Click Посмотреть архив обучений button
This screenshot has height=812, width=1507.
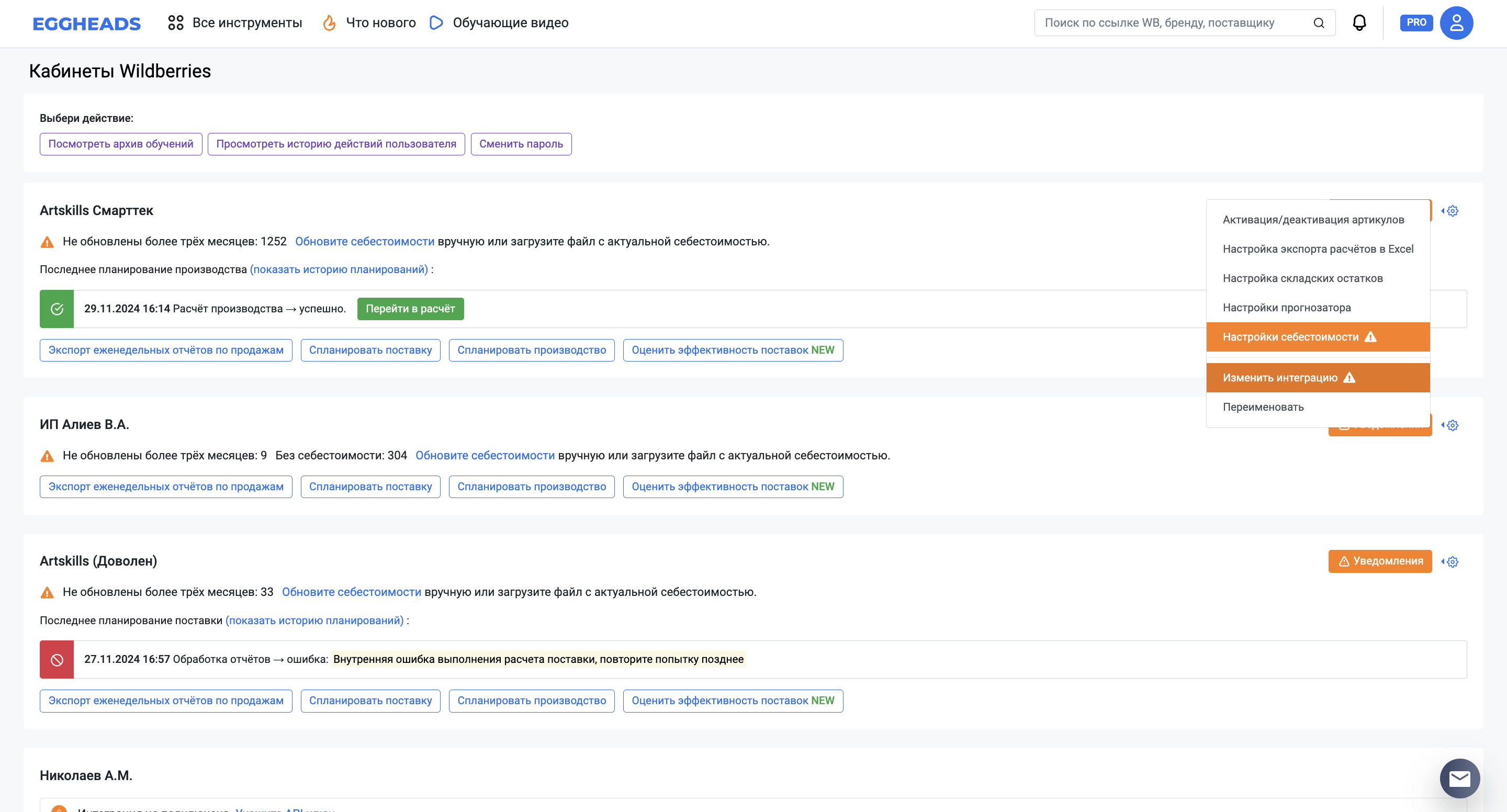click(121, 144)
